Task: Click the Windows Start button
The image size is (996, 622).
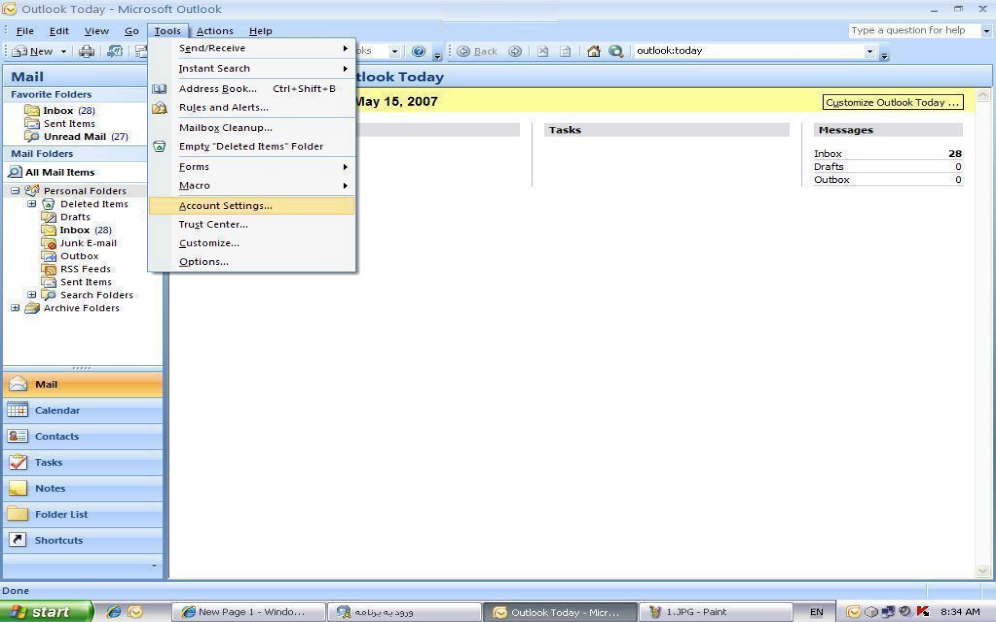Action: pos(46,612)
